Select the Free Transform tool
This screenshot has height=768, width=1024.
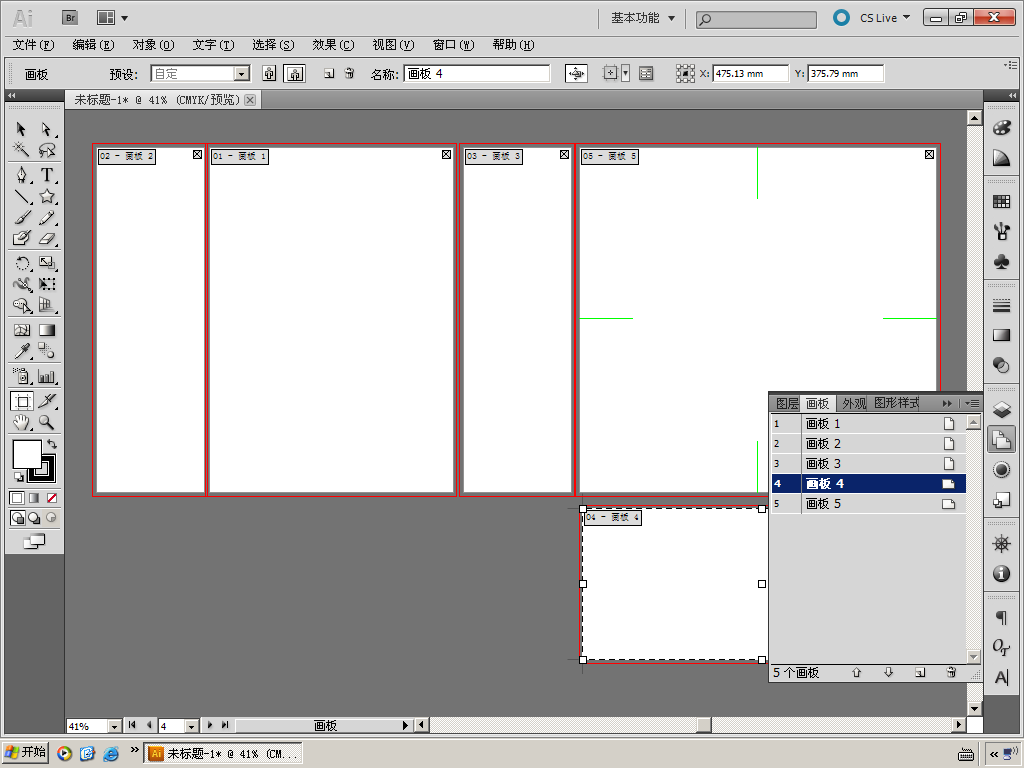[x=46, y=284]
